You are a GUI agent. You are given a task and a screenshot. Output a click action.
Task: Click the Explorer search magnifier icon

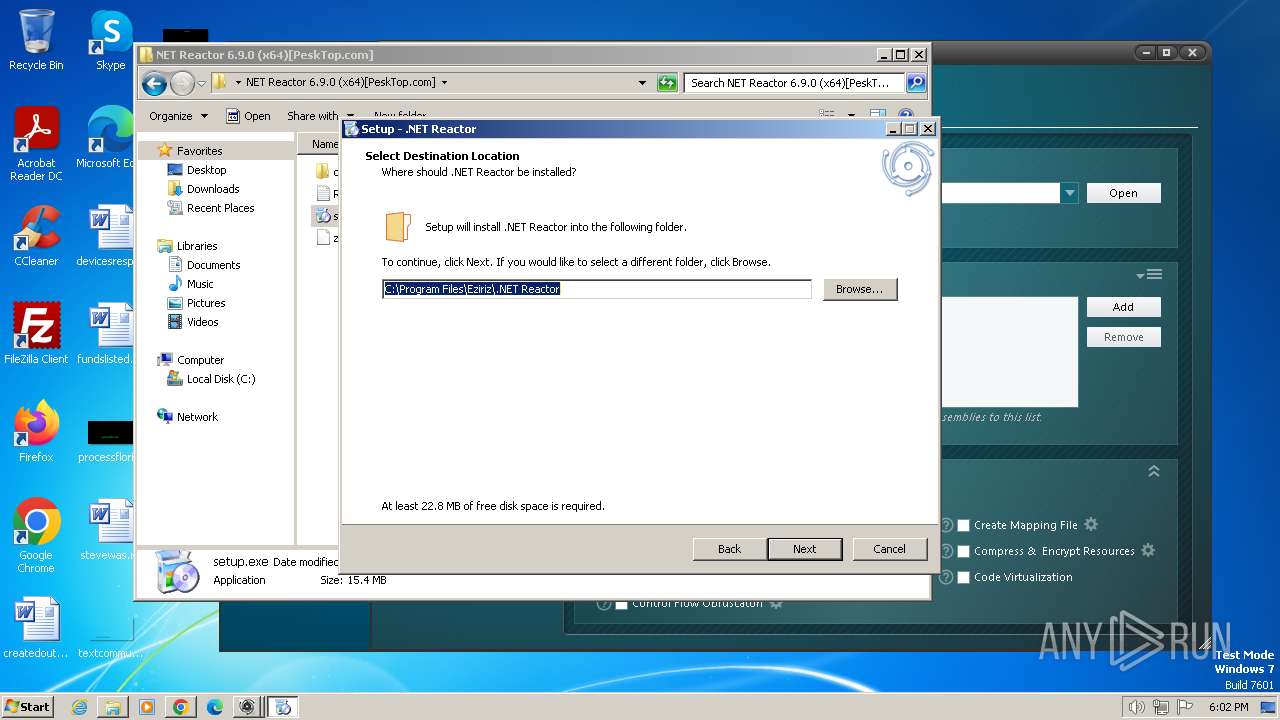tap(915, 83)
